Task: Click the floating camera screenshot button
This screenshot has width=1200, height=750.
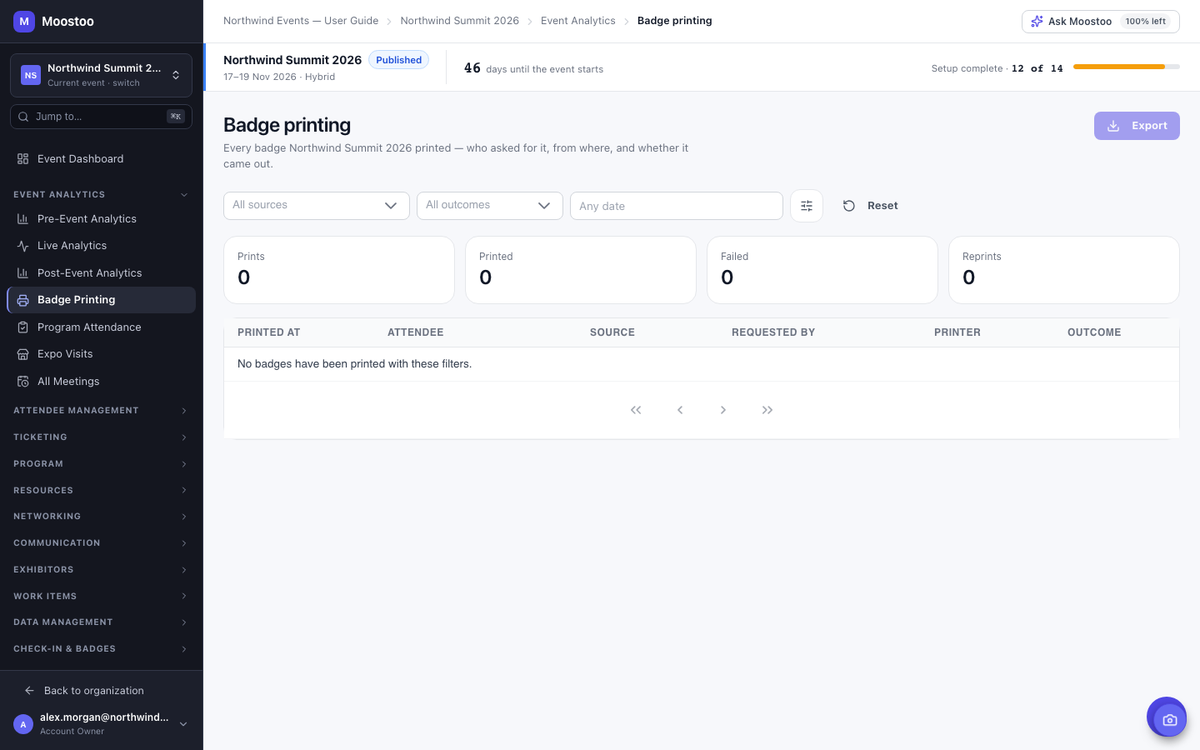Action: pyautogui.click(x=1166, y=718)
